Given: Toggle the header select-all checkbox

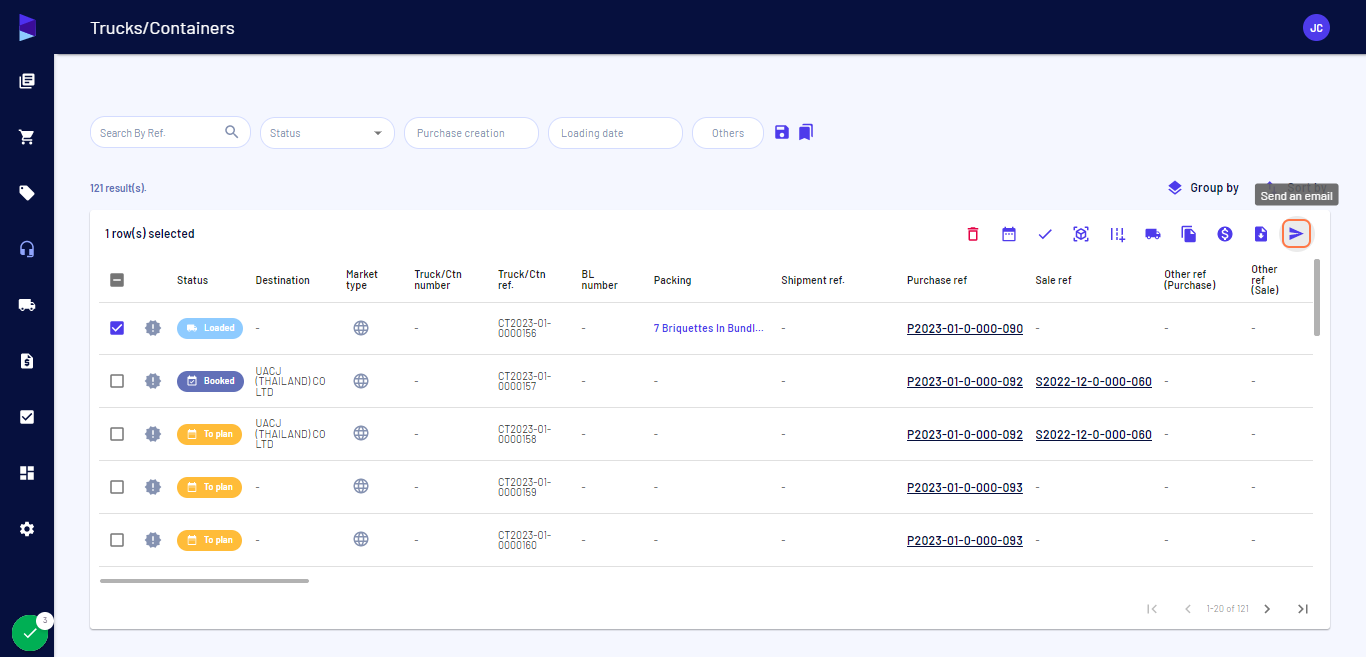Looking at the screenshot, I should pos(117,280).
